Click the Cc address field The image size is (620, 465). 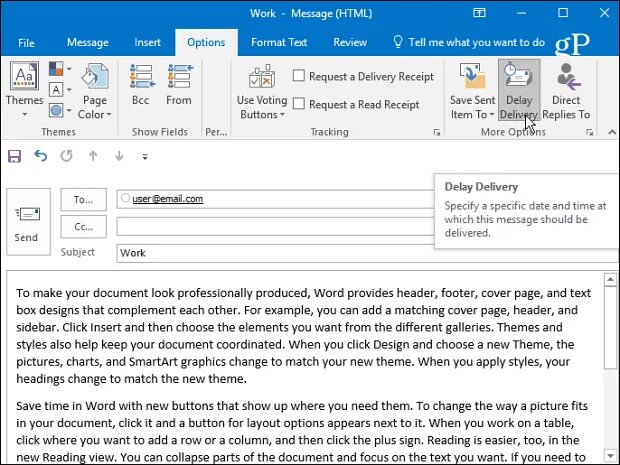pyautogui.click(x=275, y=227)
